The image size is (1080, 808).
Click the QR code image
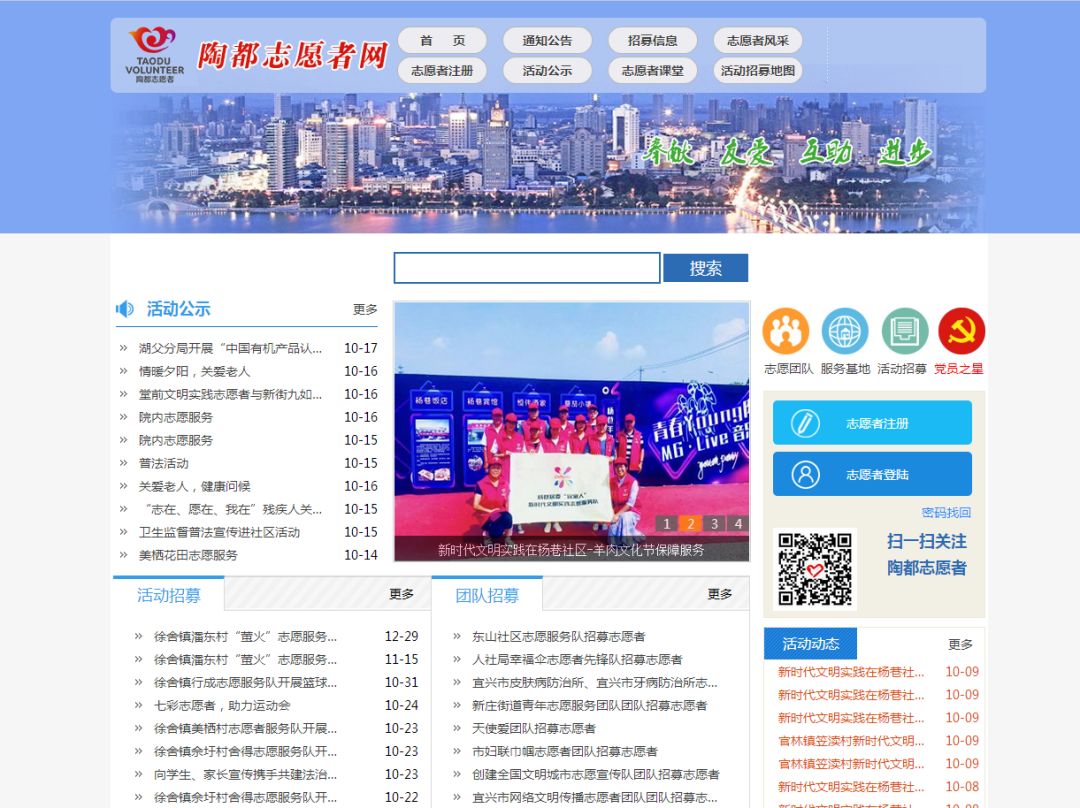(815, 569)
